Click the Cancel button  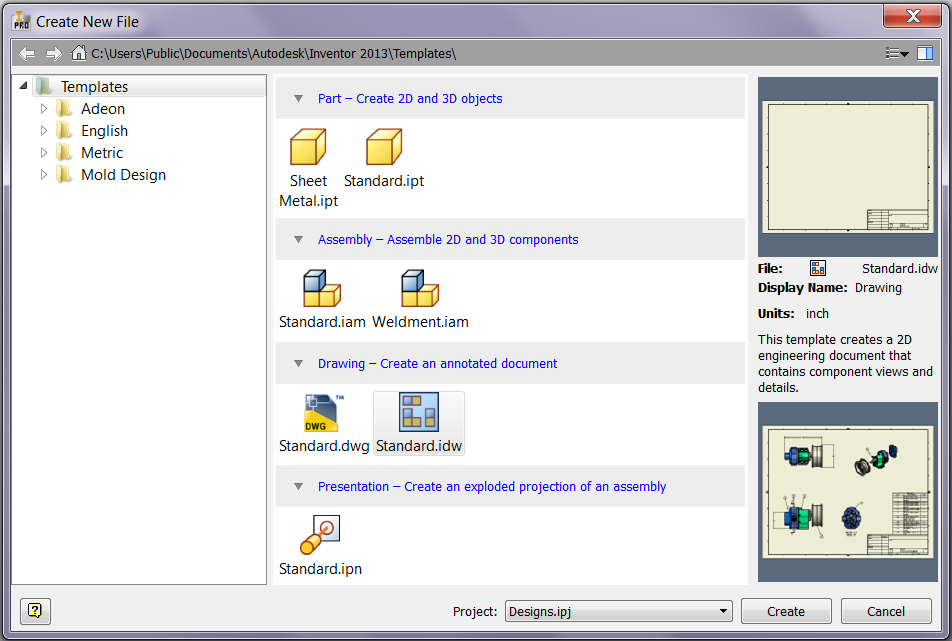[886, 611]
